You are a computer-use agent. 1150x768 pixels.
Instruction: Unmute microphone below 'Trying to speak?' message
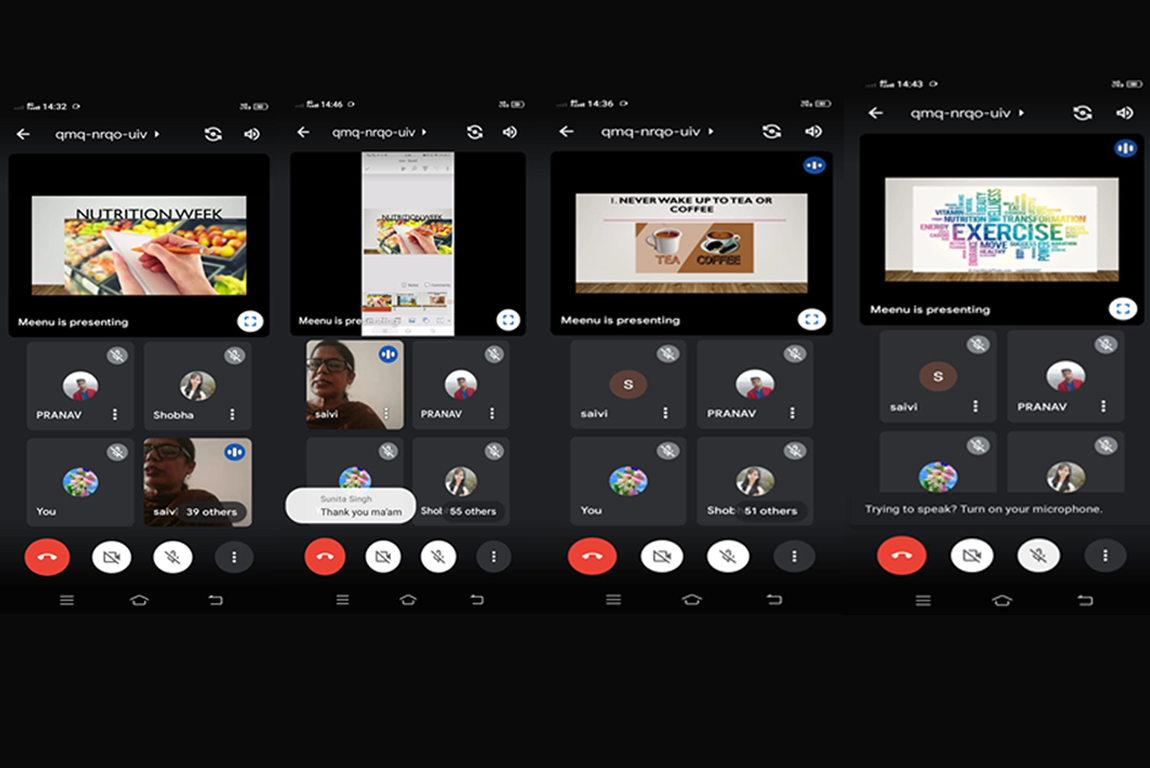coord(1038,555)
